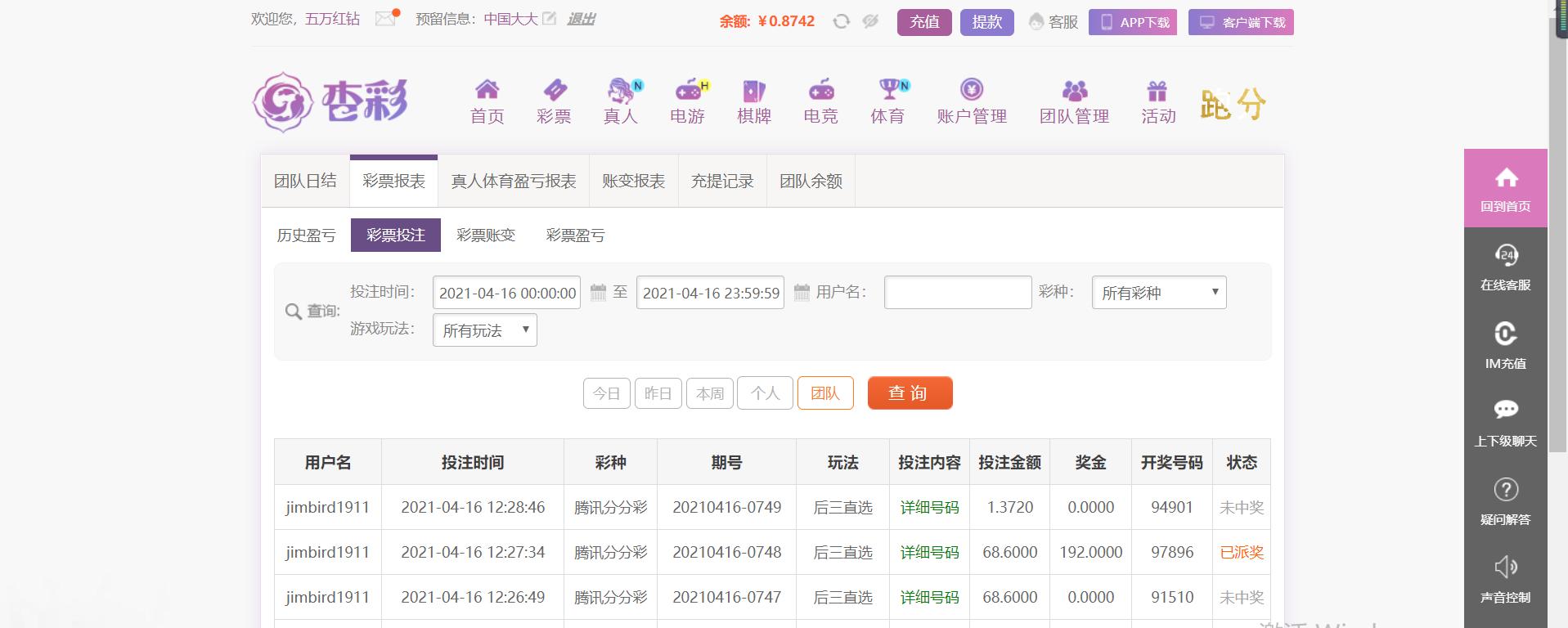The height and width of the screenshot is (628, 1568).
Task: Refresh the balance amount
Action: 841,22
